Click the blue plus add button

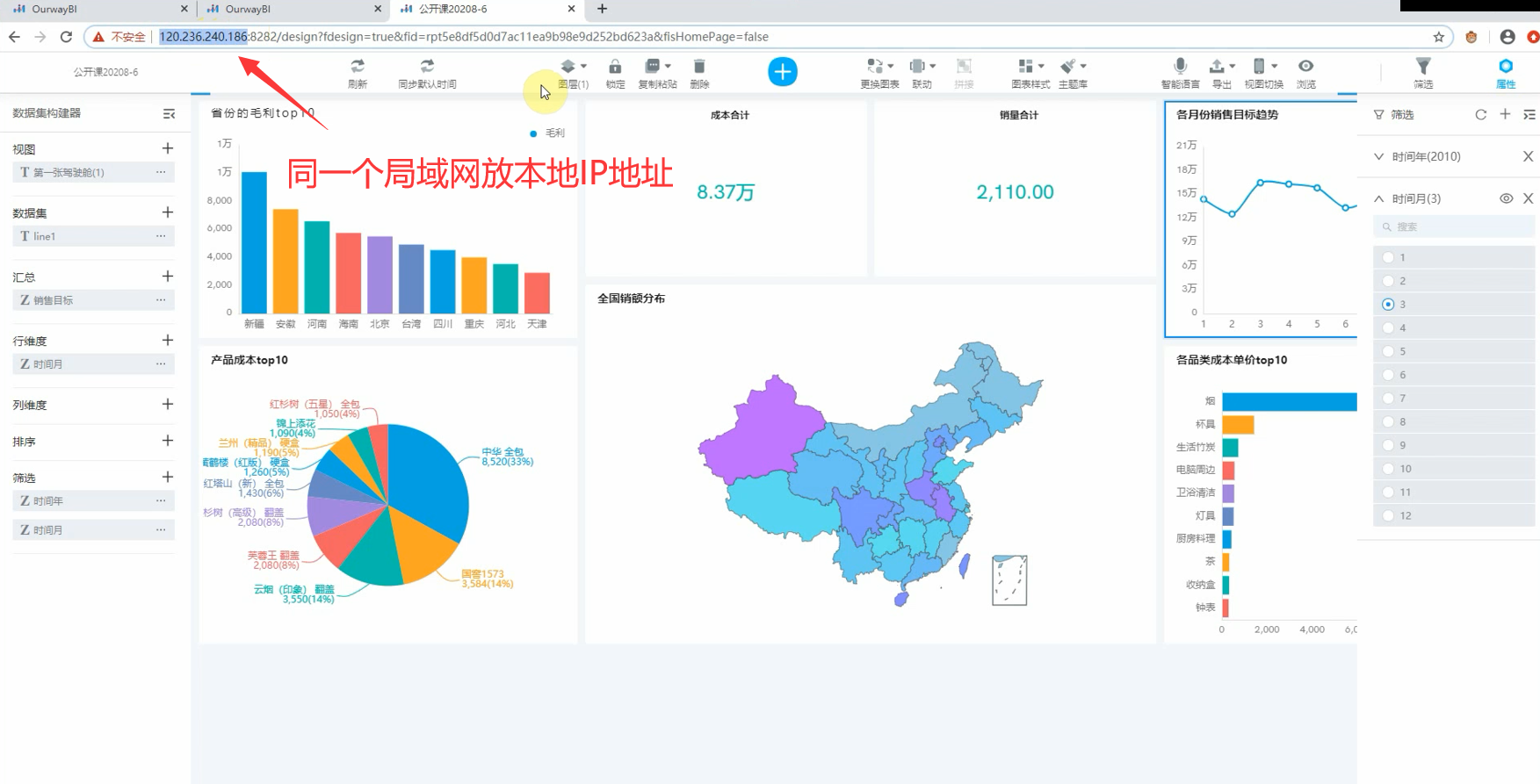(x=783, y=71)
